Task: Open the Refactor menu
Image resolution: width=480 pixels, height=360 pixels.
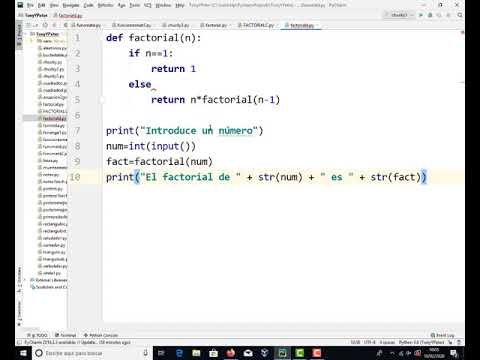Action: (x=105, y=5)
